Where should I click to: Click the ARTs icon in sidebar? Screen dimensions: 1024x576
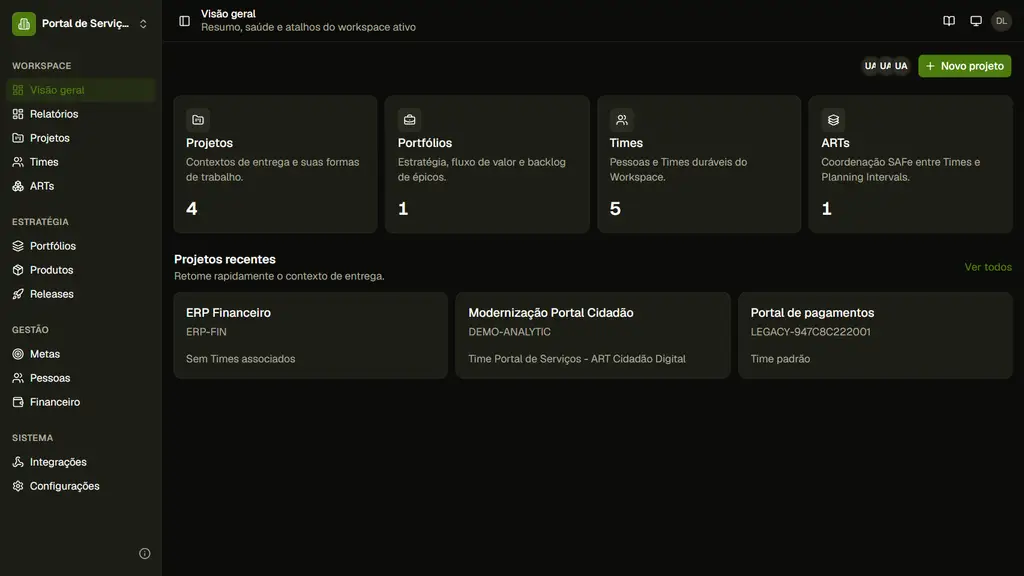(x=18, y=186)
